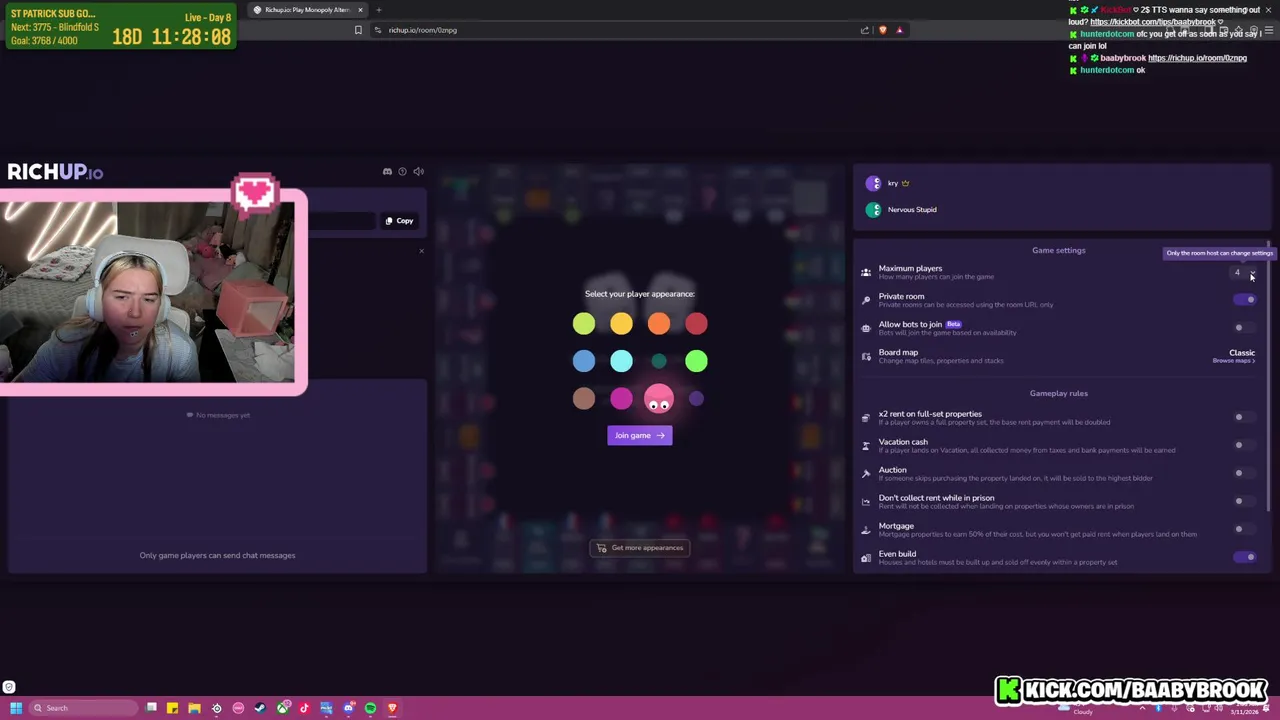The image size is (1280, 720).
Task: Click the Maximum players people icon
Action: pyautogui.click(x=866, y=272)
